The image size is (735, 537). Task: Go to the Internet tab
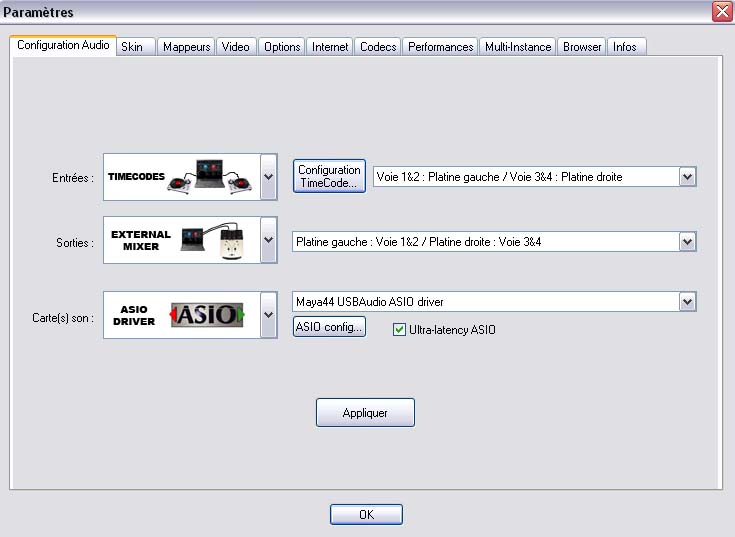coord(330,47)
